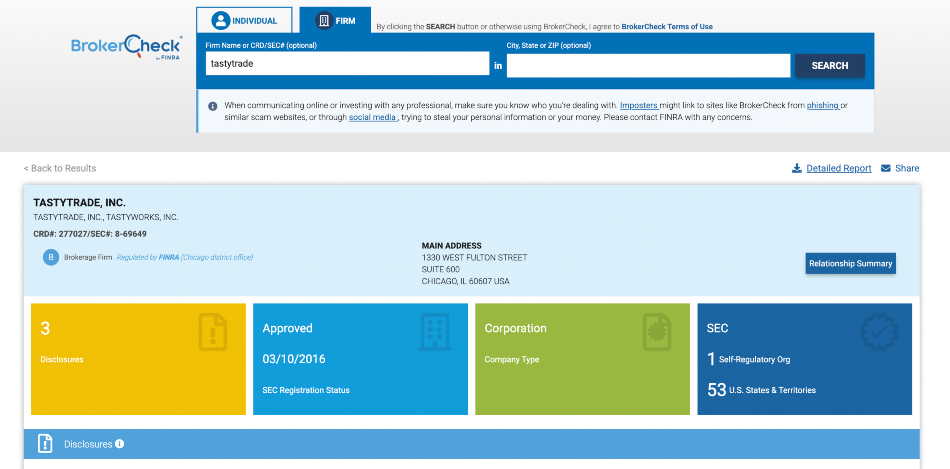The image size is (950, 469).
Task: Open the green Corporation Company Type card
Action: pos(582,359)
